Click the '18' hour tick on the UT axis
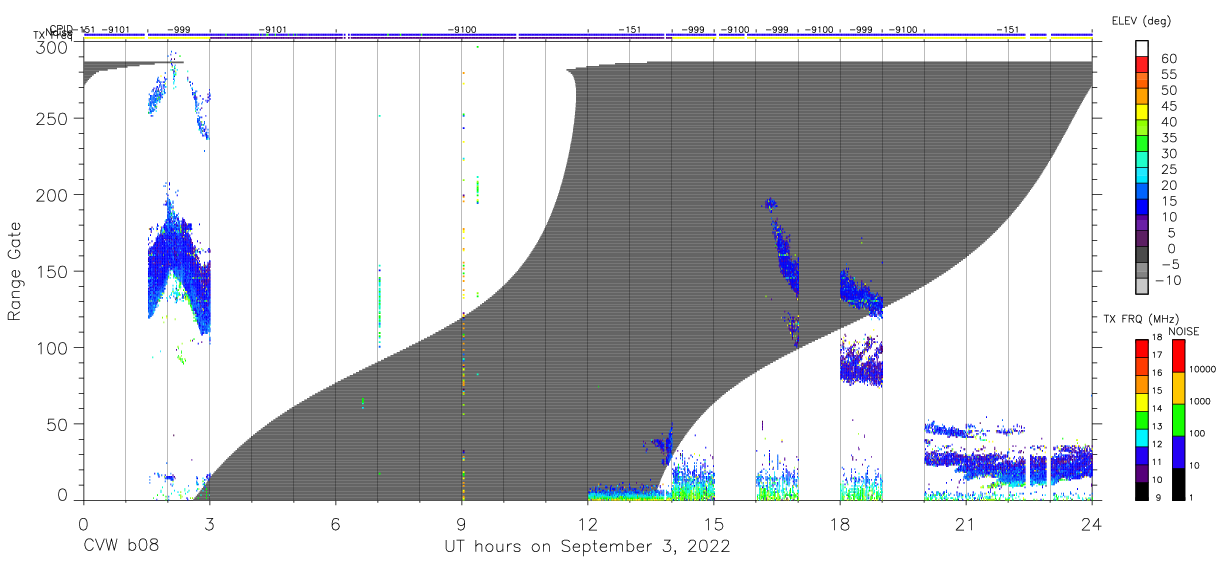1228x567 pixels. 840,524
